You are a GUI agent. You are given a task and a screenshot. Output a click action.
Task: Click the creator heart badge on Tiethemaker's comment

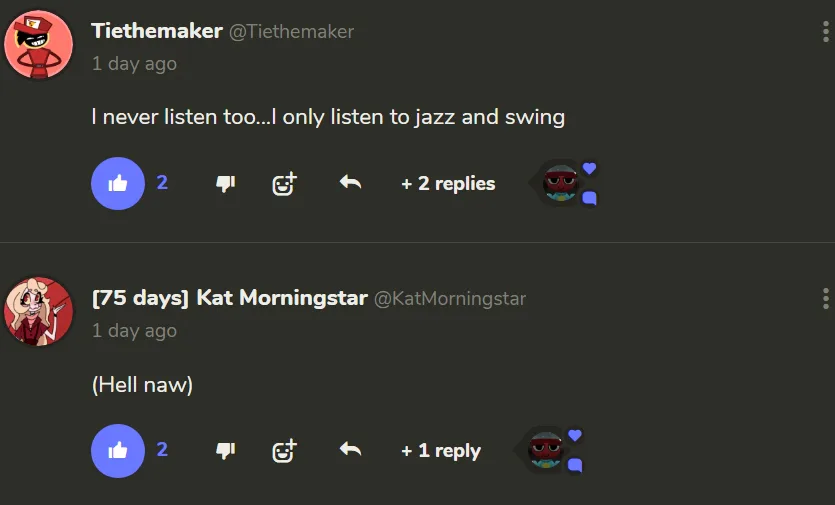(x=589, y=168)
